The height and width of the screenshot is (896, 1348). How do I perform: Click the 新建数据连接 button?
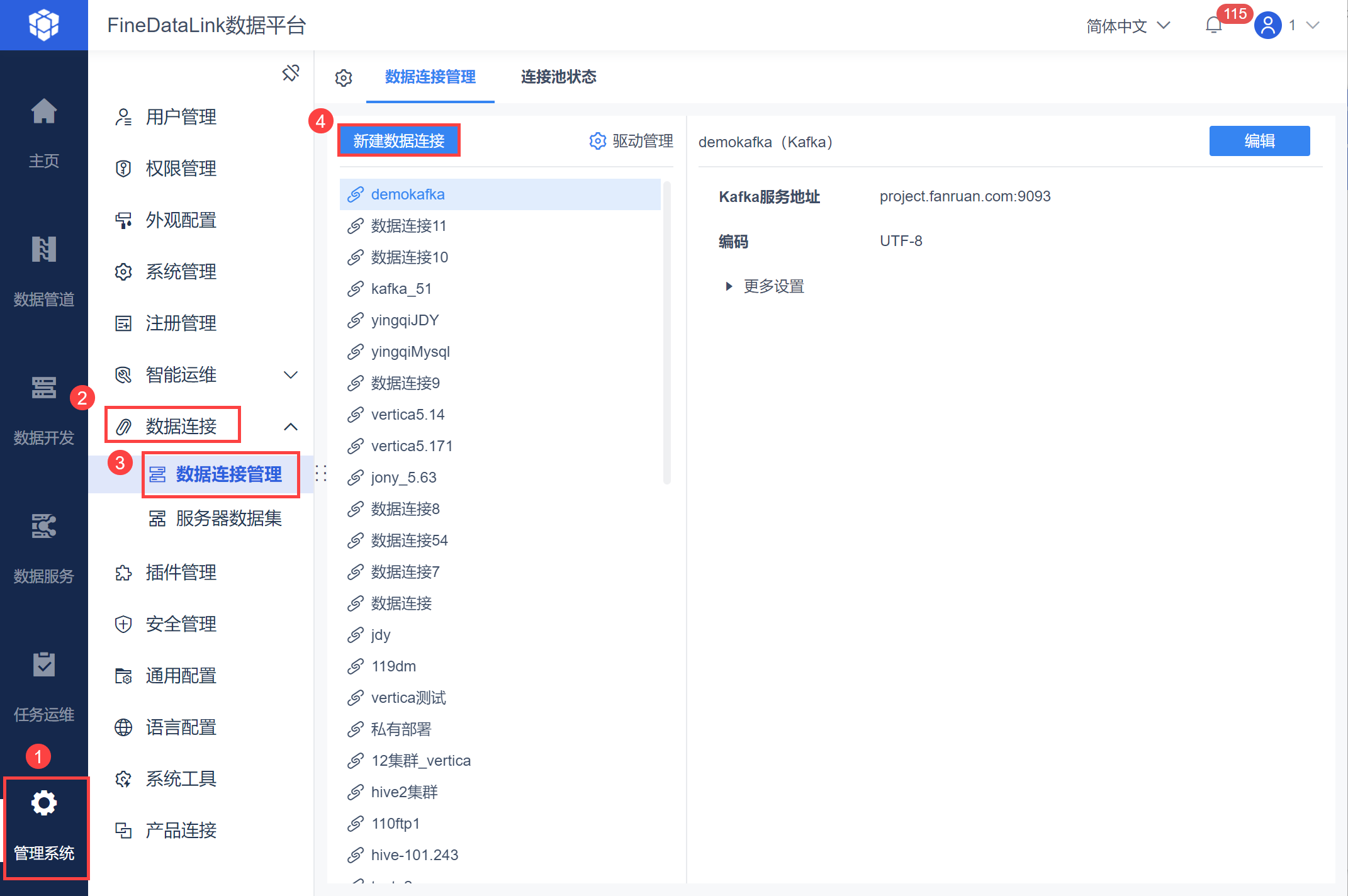[399, 140]
